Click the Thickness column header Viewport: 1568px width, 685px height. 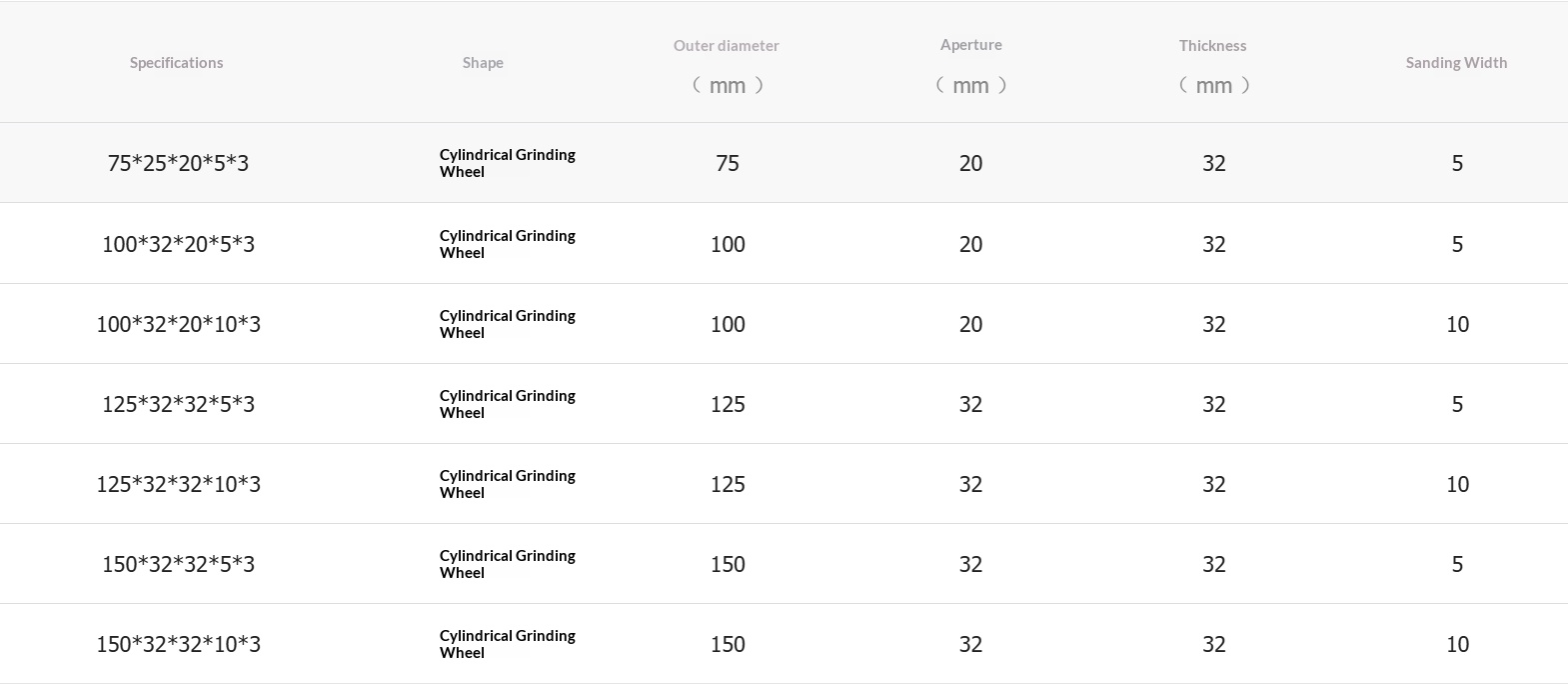pos(1212,46)
